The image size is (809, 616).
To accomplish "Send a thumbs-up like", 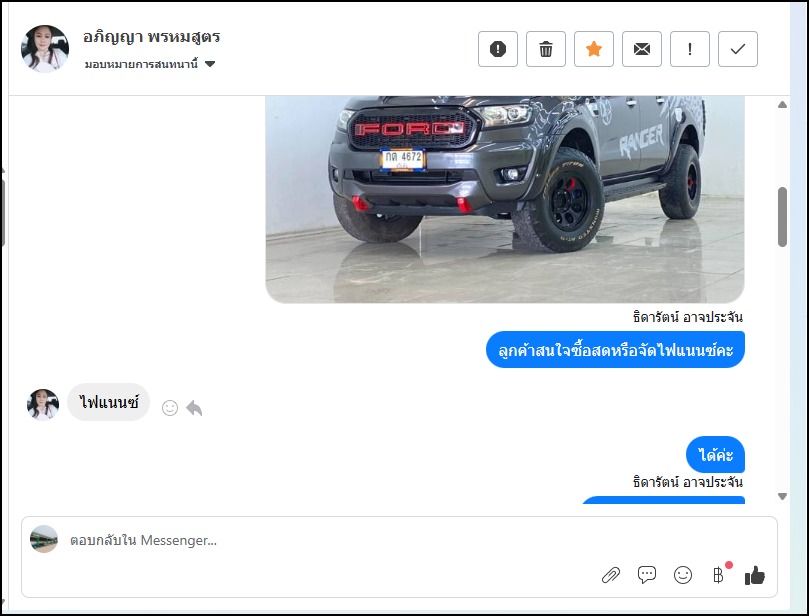I will 755,575.
